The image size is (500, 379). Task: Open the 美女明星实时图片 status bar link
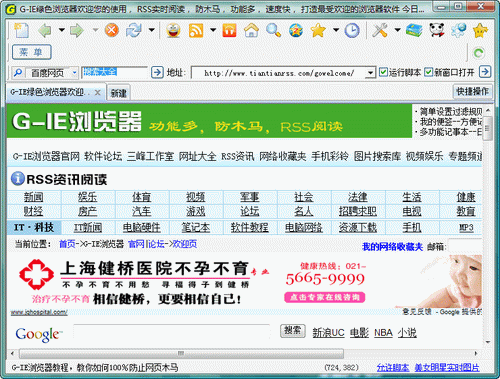click(x=447, y=367)
